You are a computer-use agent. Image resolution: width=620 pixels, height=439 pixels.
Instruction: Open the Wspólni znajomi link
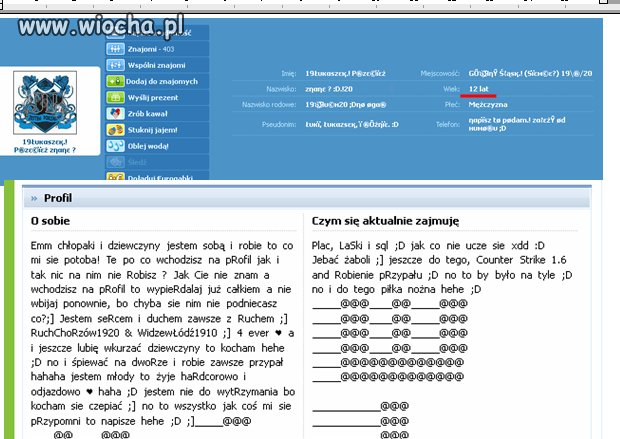click(156, 65)
